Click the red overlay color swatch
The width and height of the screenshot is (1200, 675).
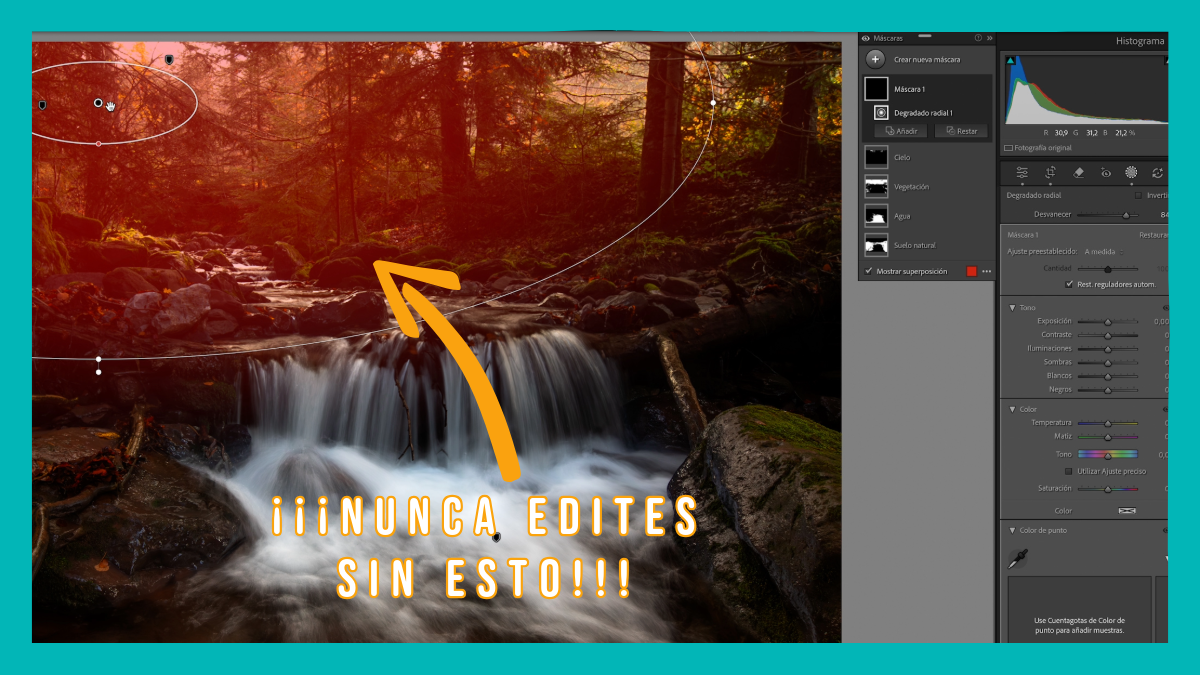(x=971, y=271)
